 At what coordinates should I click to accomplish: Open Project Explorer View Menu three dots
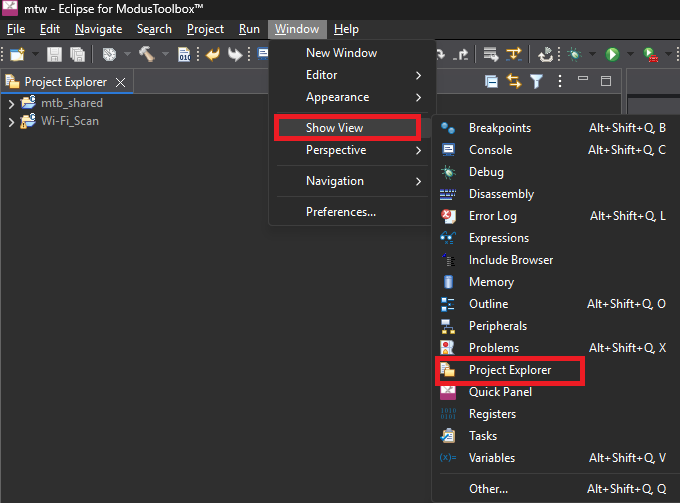(x=559, y=81)
